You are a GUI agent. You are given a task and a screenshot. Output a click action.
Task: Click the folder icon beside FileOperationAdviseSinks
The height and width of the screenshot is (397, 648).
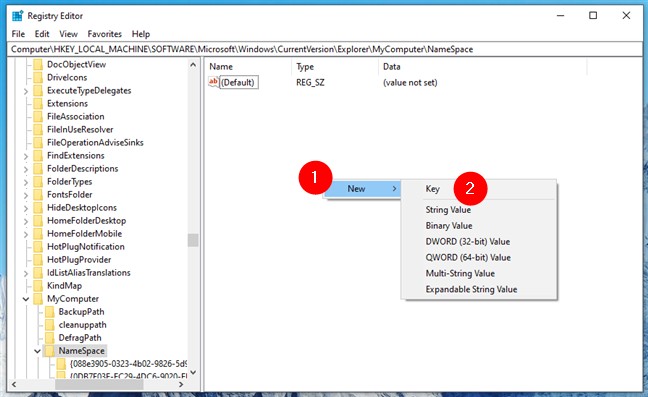(x=38, y=143)
